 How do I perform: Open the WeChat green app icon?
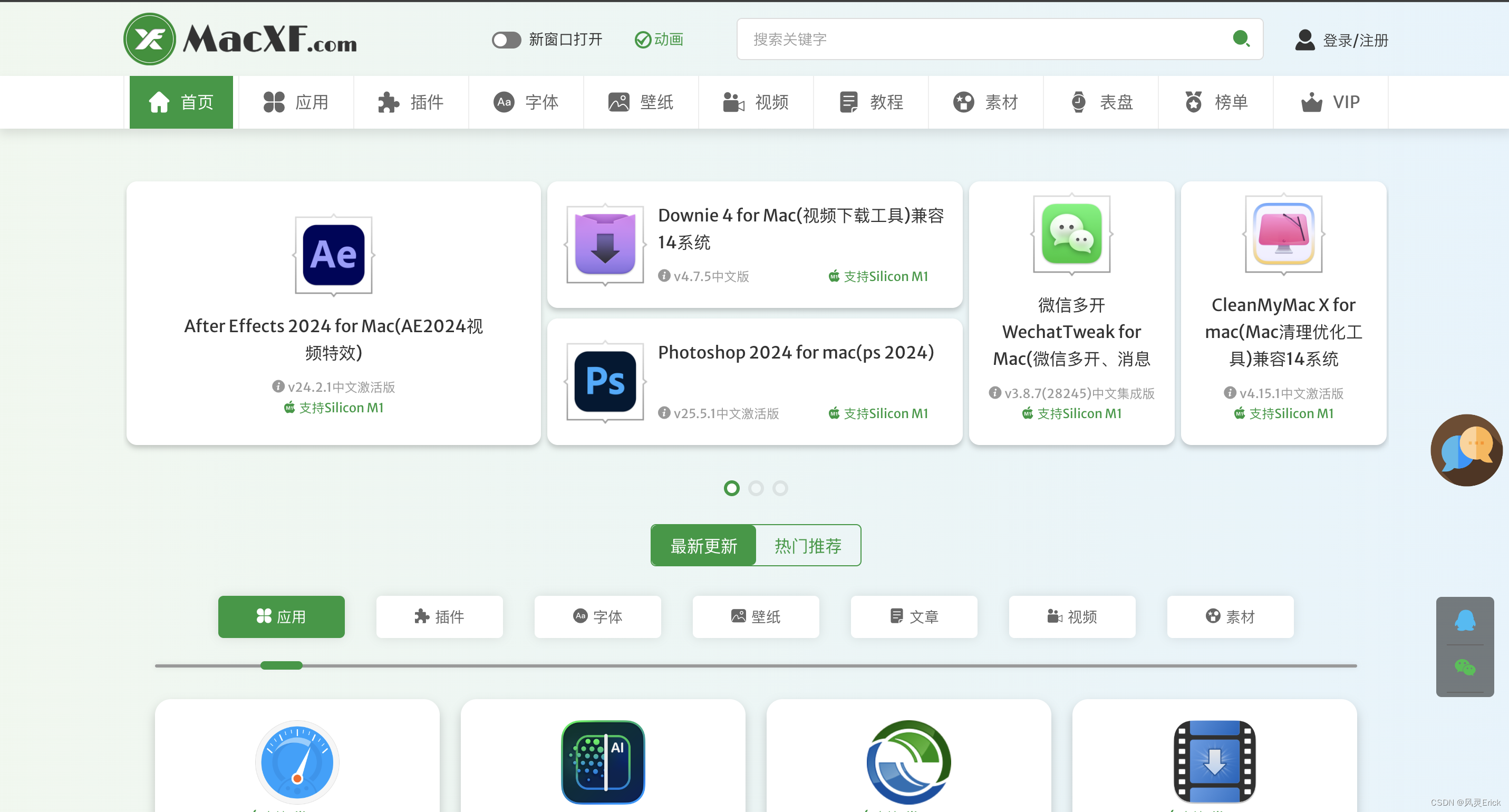[x=1071, y=234]
